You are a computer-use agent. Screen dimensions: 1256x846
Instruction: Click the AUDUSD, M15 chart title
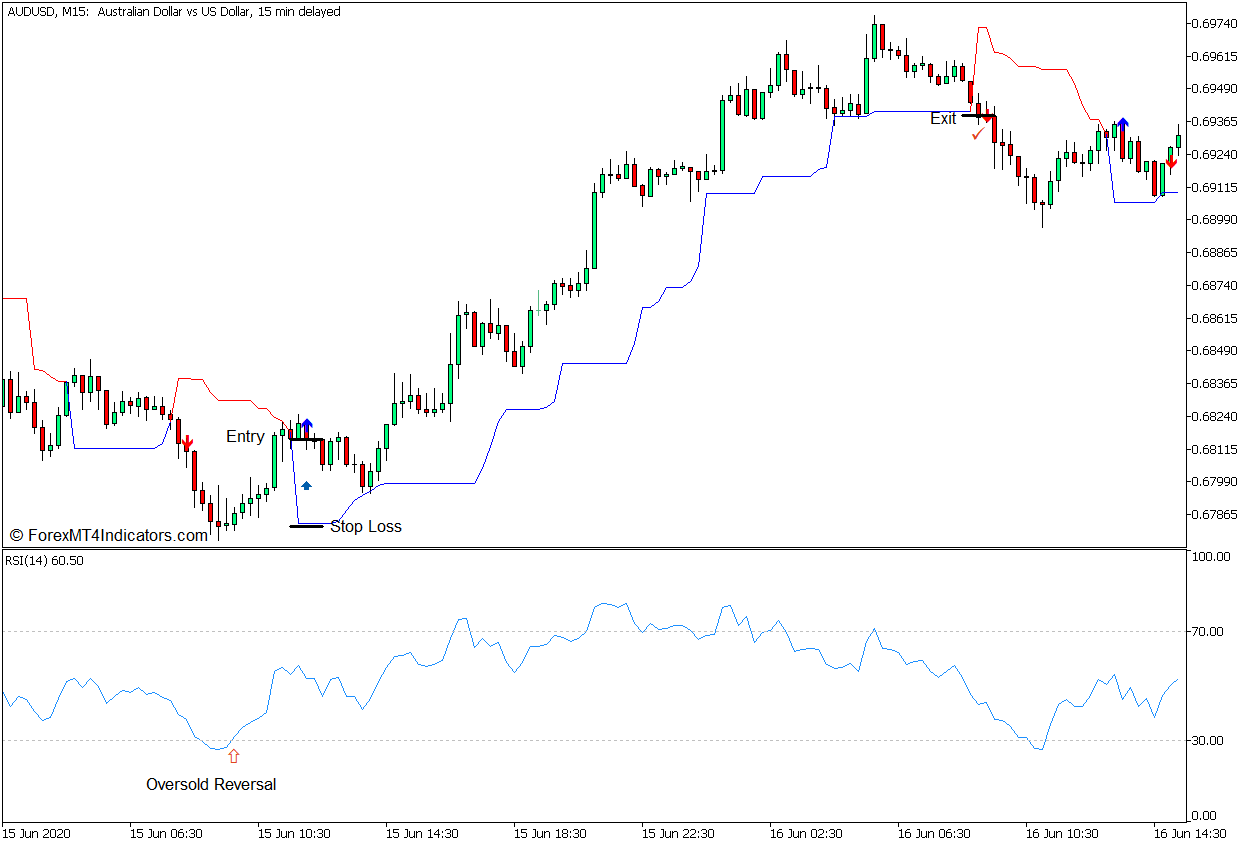(173, 12)
